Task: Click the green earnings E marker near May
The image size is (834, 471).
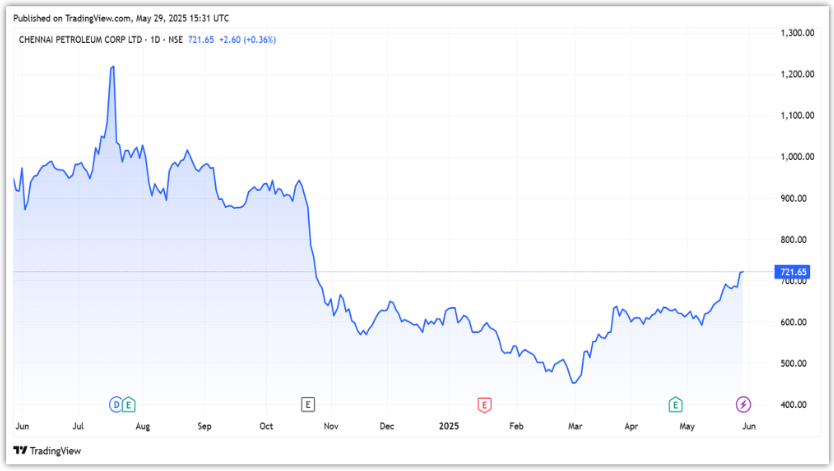Action: (676, 404)
